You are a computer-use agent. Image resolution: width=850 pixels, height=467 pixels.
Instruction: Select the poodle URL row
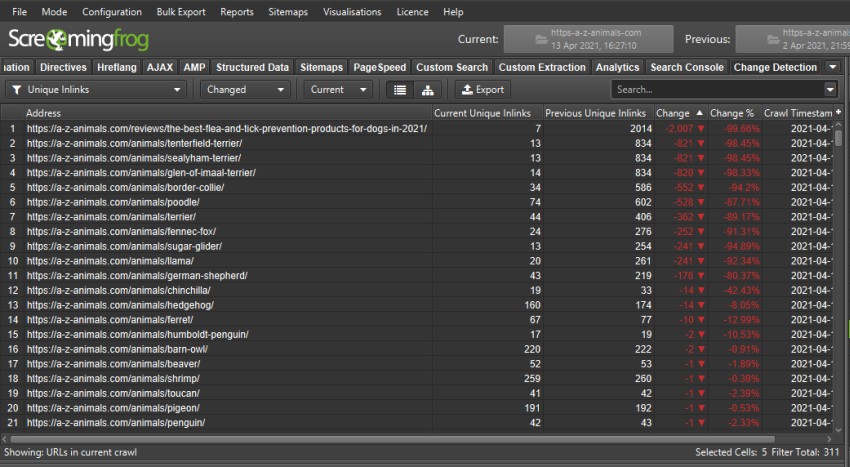point(417,202)
